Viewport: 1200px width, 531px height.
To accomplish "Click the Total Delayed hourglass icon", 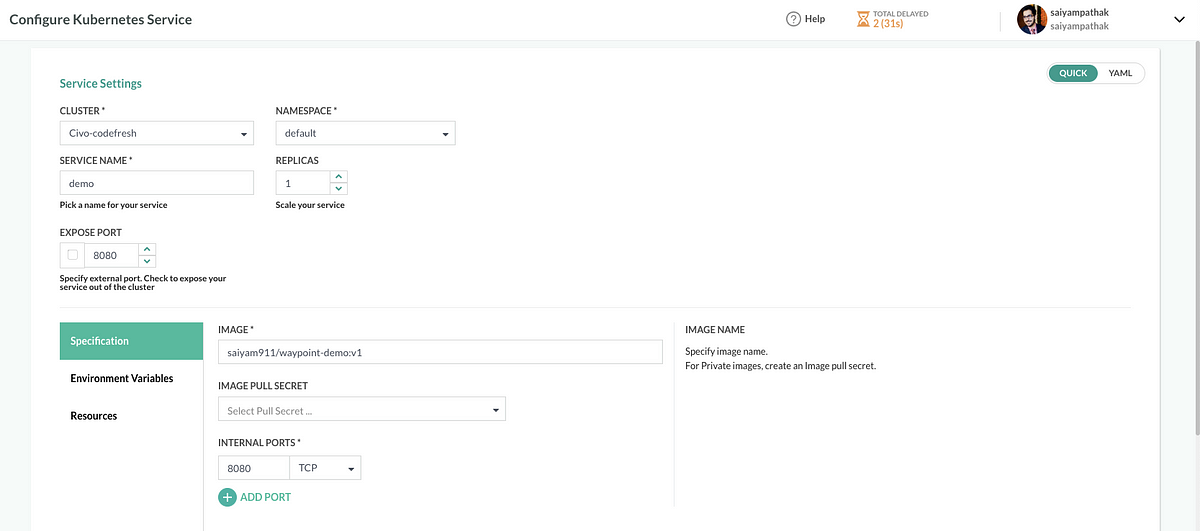I will (864, 19).
